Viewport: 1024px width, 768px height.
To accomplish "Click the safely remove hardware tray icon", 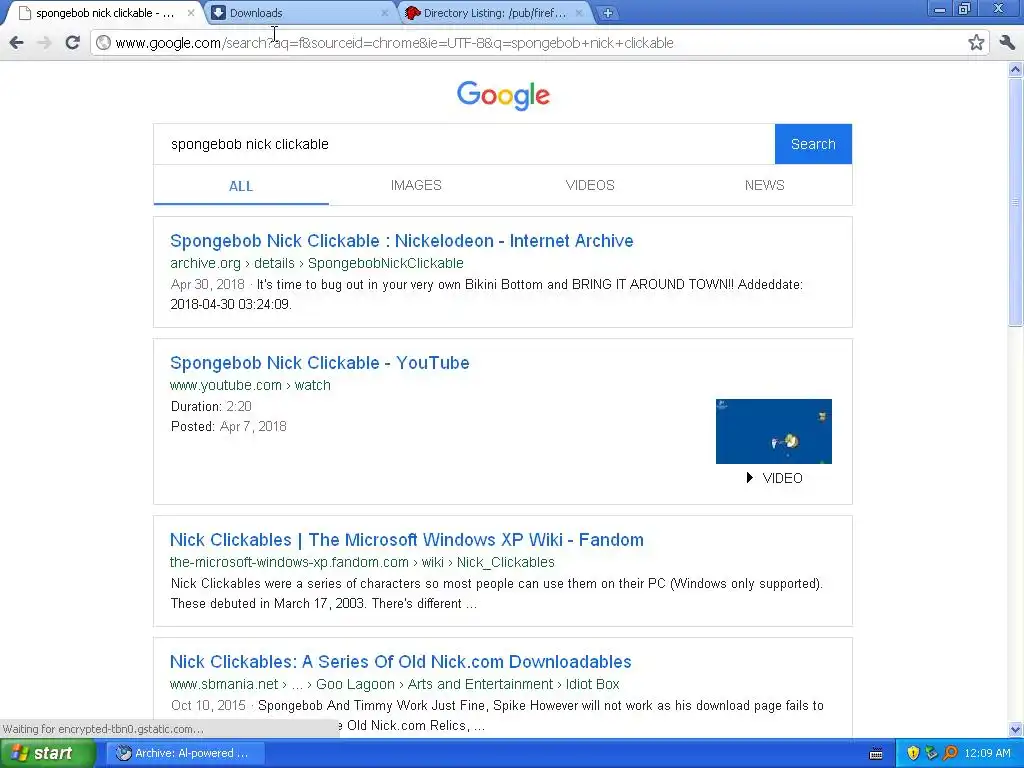I will pos(931,753).
